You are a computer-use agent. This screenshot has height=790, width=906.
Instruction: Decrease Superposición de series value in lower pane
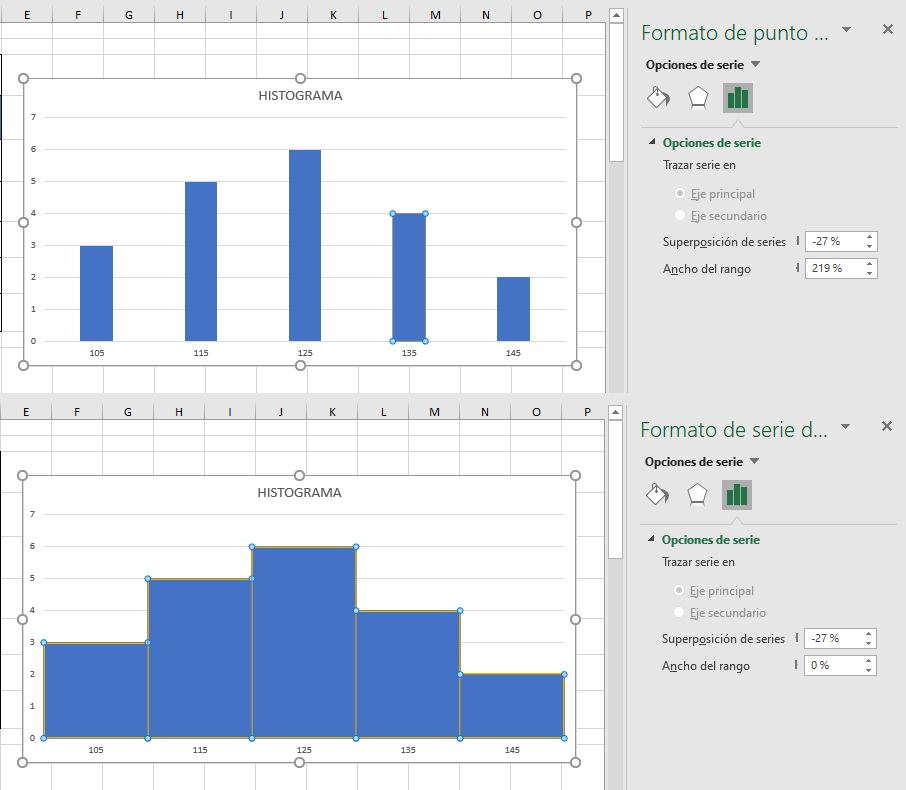pyautogui.click(x=868, y=643)
